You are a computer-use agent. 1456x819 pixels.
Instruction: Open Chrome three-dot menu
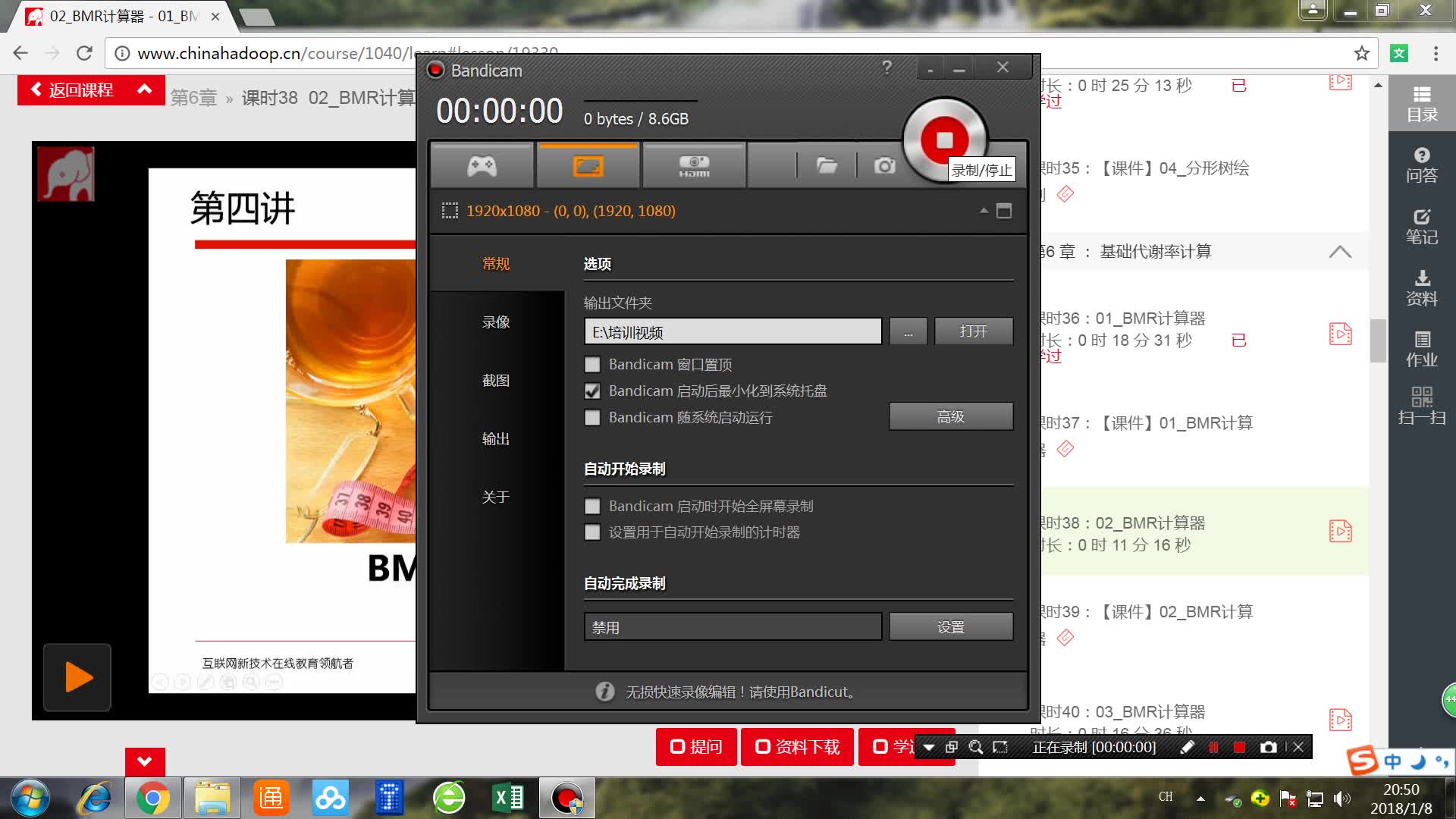click(x=1436, y=53)
